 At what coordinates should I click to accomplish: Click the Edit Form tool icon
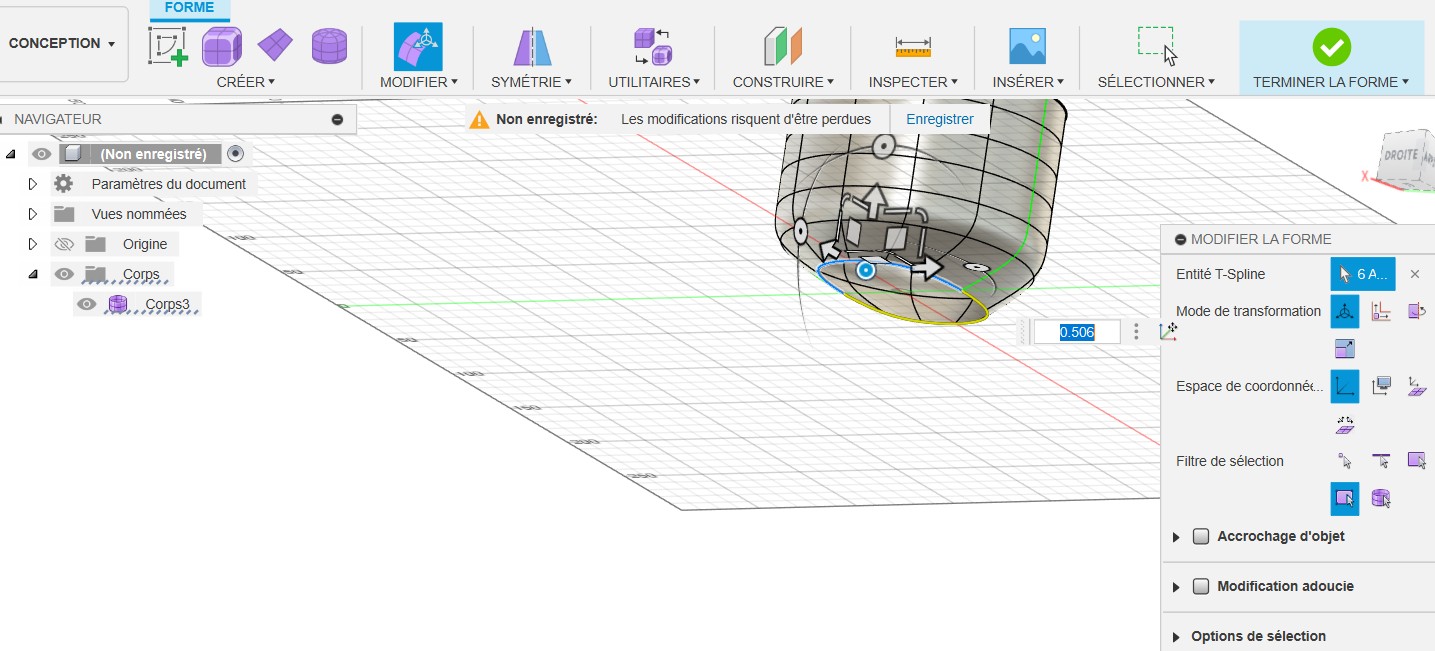tap(418, 46)
